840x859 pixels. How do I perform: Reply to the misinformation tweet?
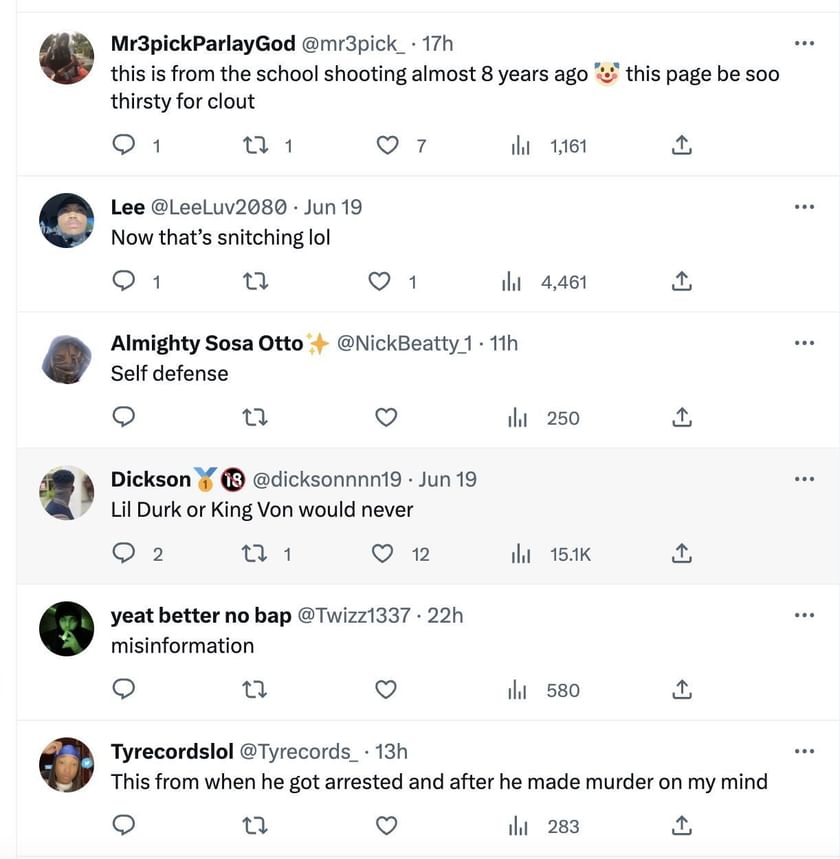click(124, 690)
